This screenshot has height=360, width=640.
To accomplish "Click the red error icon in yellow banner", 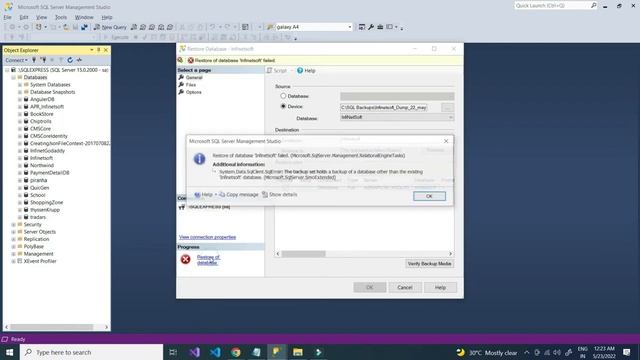I will click(x=190, y=60).
